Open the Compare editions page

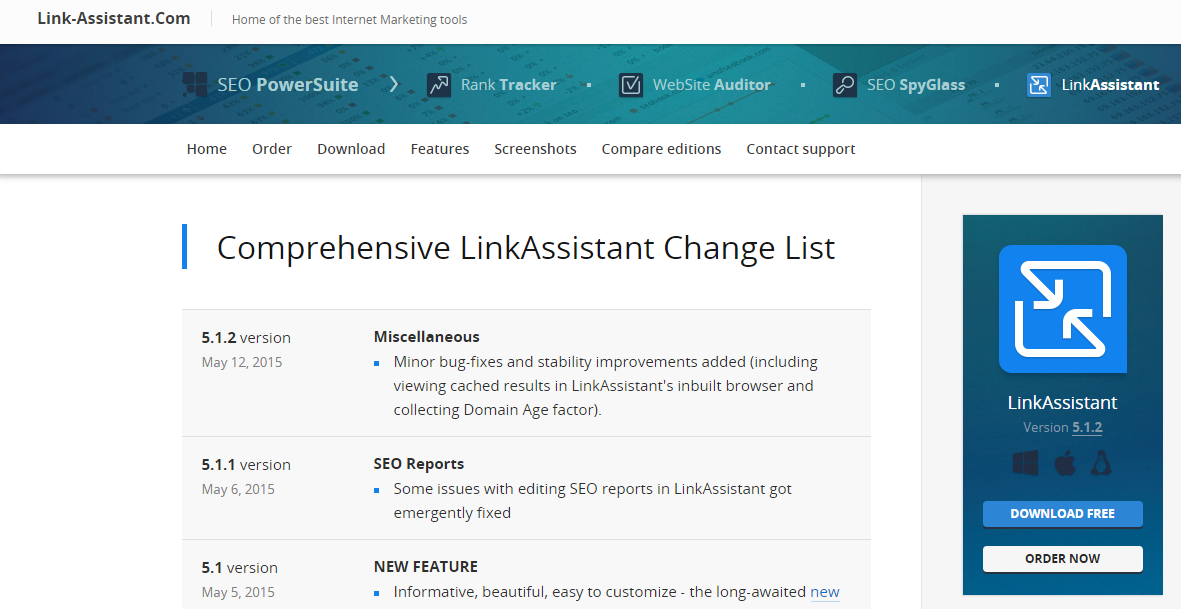point(661,149)
